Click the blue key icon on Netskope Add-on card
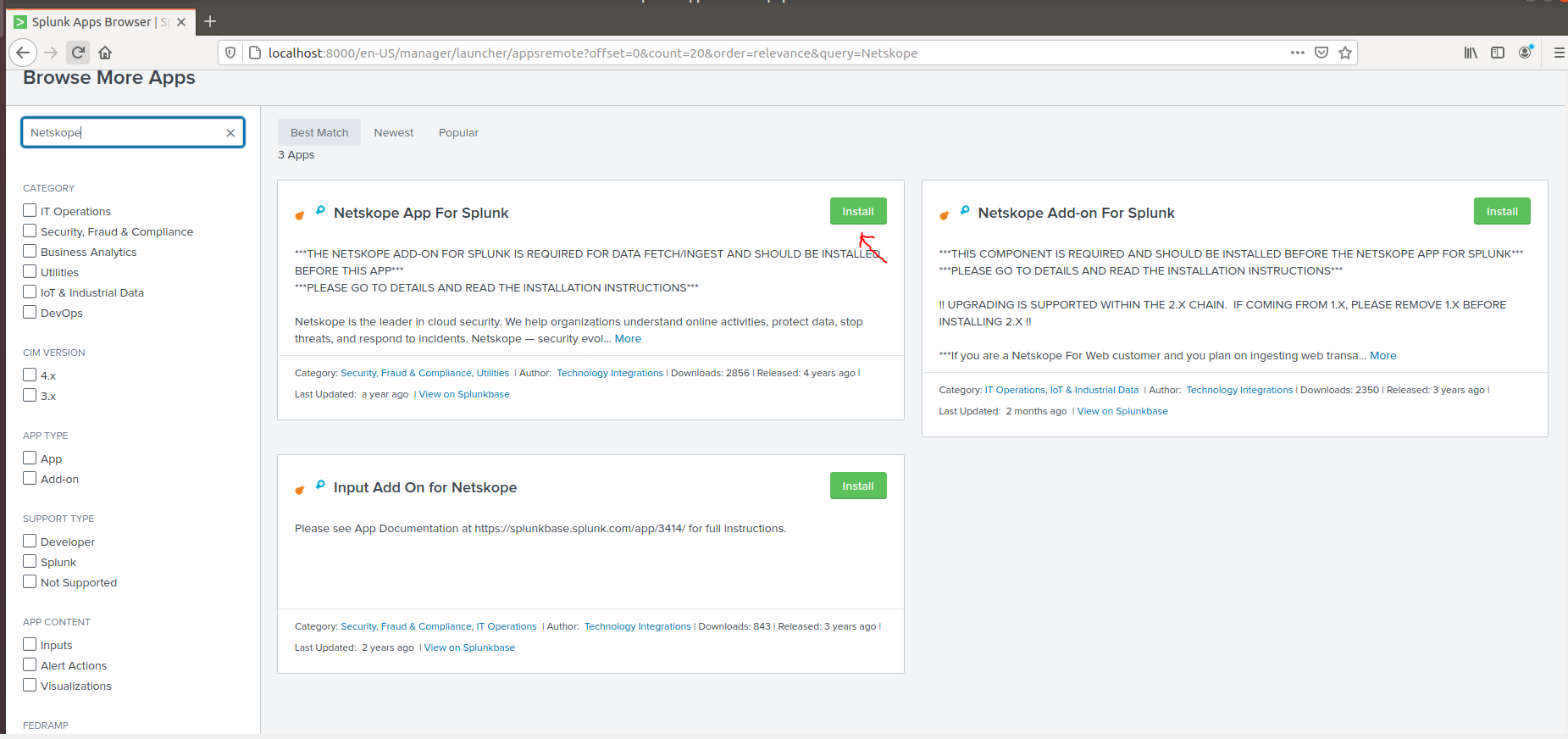 click(965, 210)
